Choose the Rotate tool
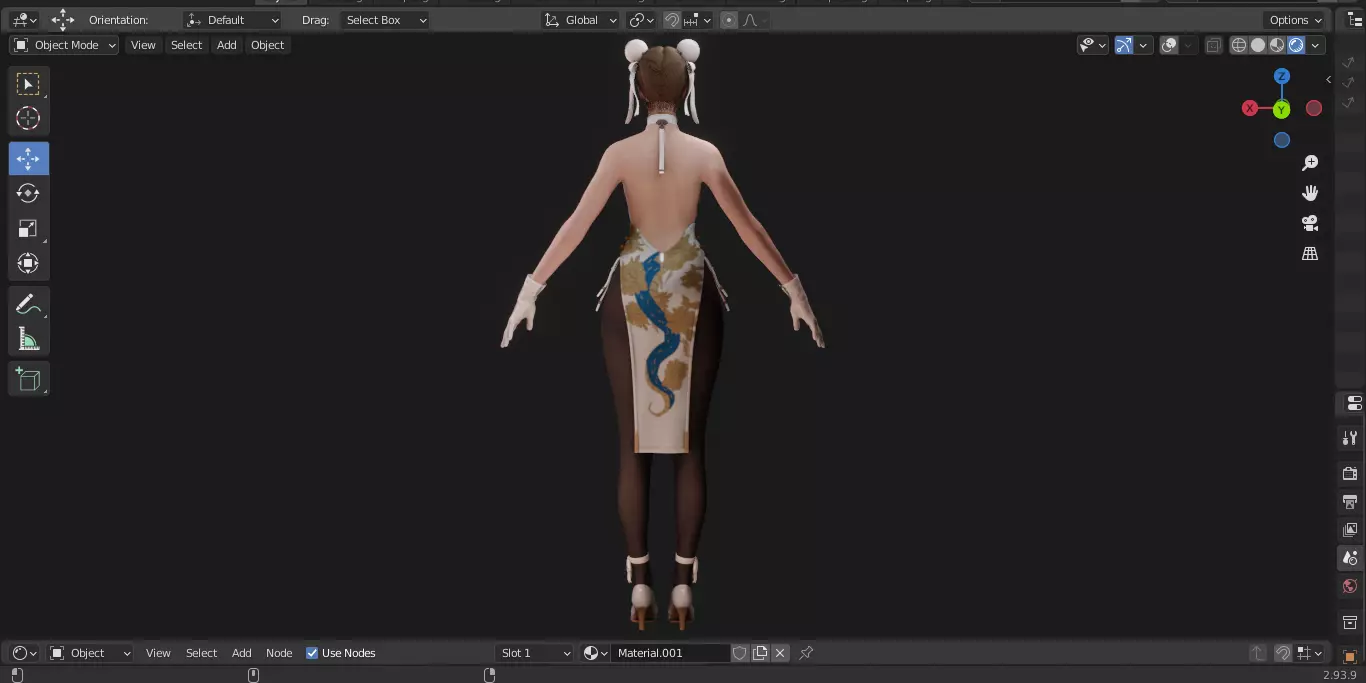 click(x=28, y=193)
